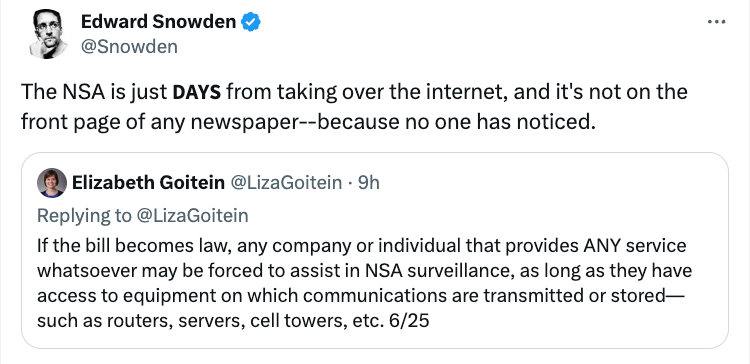Click the blue verified badge
Screen dimensions: 750x364
point(250,22)
